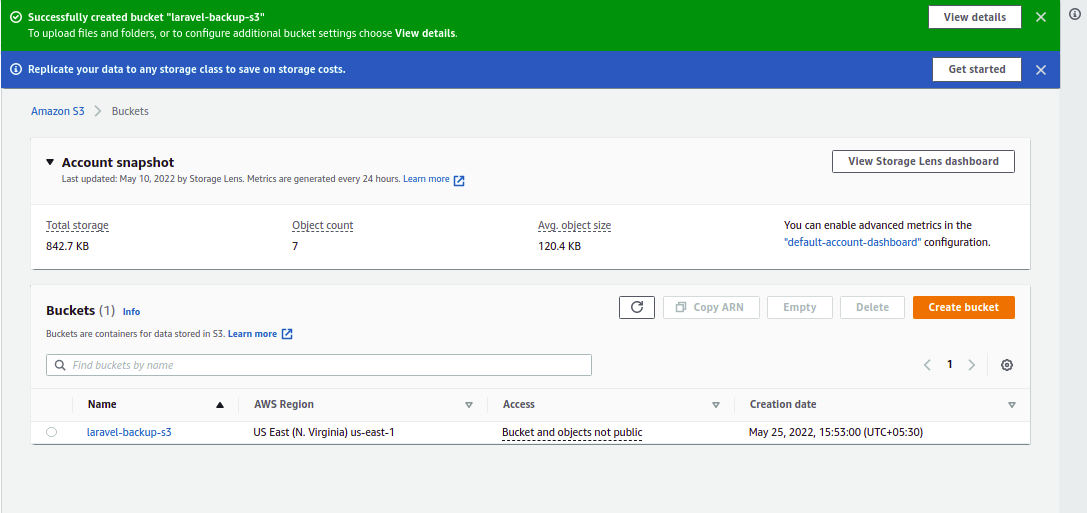Click the info circle icon at top right
This screenshot has width=1087, height=513.
(x=1075, y=13)
